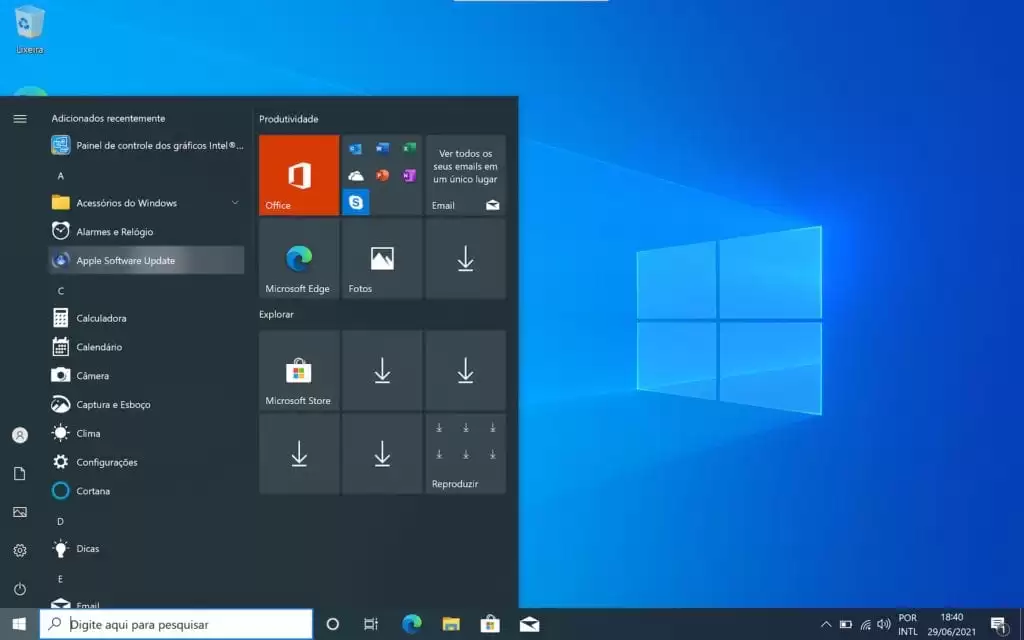Click the download tile beside Fotos
The height and width of the screenshot is (640, 1024).
click(466, 259)
